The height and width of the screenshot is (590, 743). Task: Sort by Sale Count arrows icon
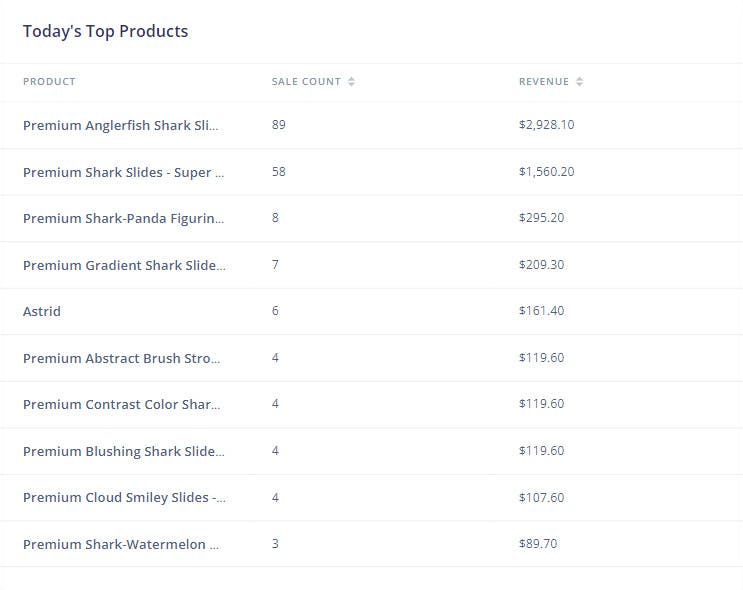pyautogui.click(x=351, y=82)
